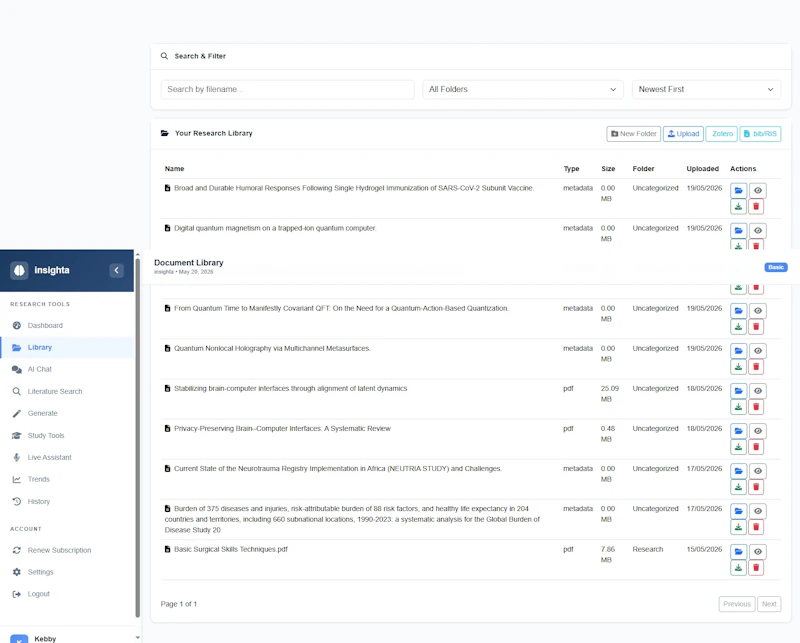Click the Upload button
This screenshot has height=643, width=800.
[x=683, y=134]
